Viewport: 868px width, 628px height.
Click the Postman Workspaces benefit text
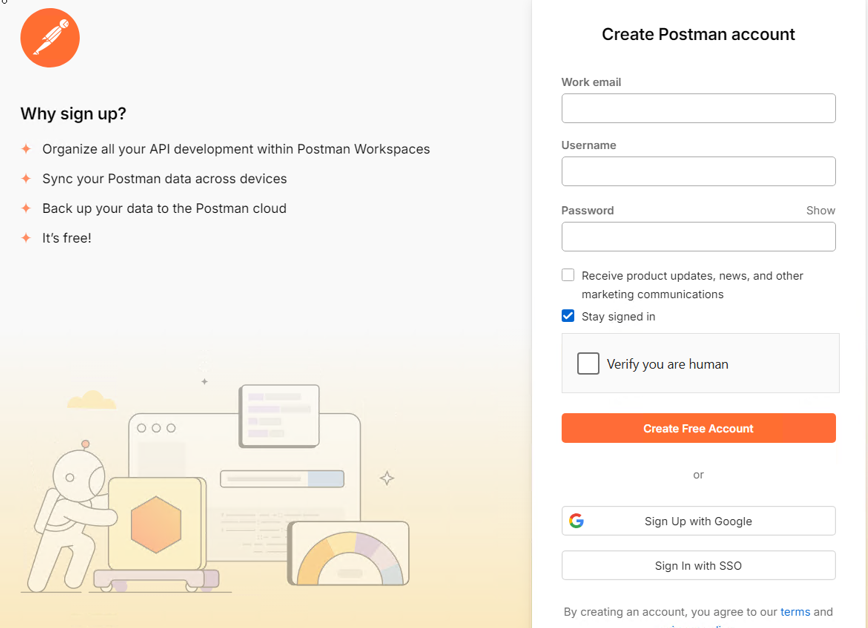(236, 150)
